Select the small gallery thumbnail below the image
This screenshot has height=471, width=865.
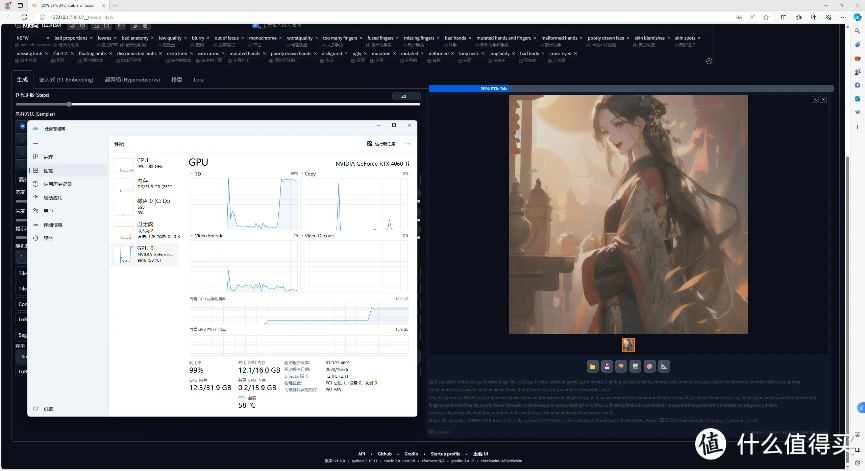[628, 345]
